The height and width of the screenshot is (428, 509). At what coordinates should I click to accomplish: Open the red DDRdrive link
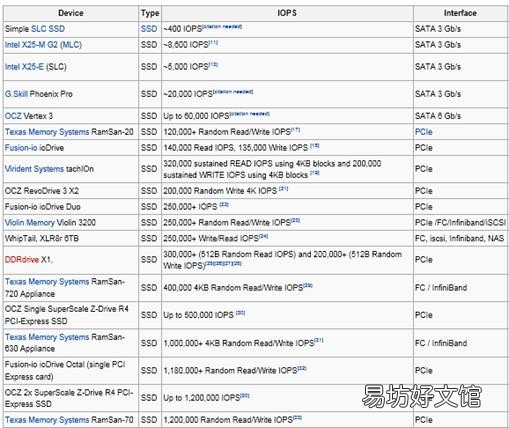point(22,260)
